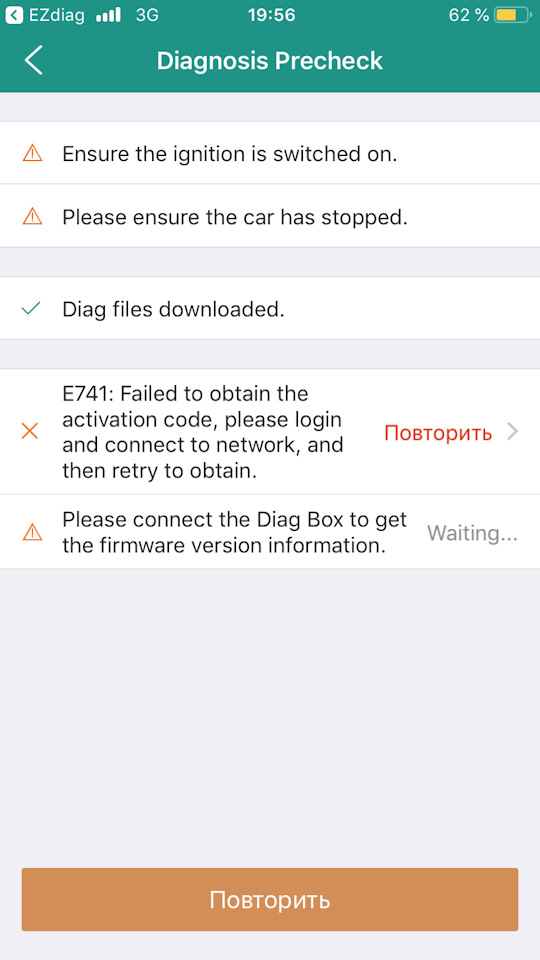The image size is (540, 960).
Task: Tap the 19:56 clock in the status bar
Action: tap(271, 15)
